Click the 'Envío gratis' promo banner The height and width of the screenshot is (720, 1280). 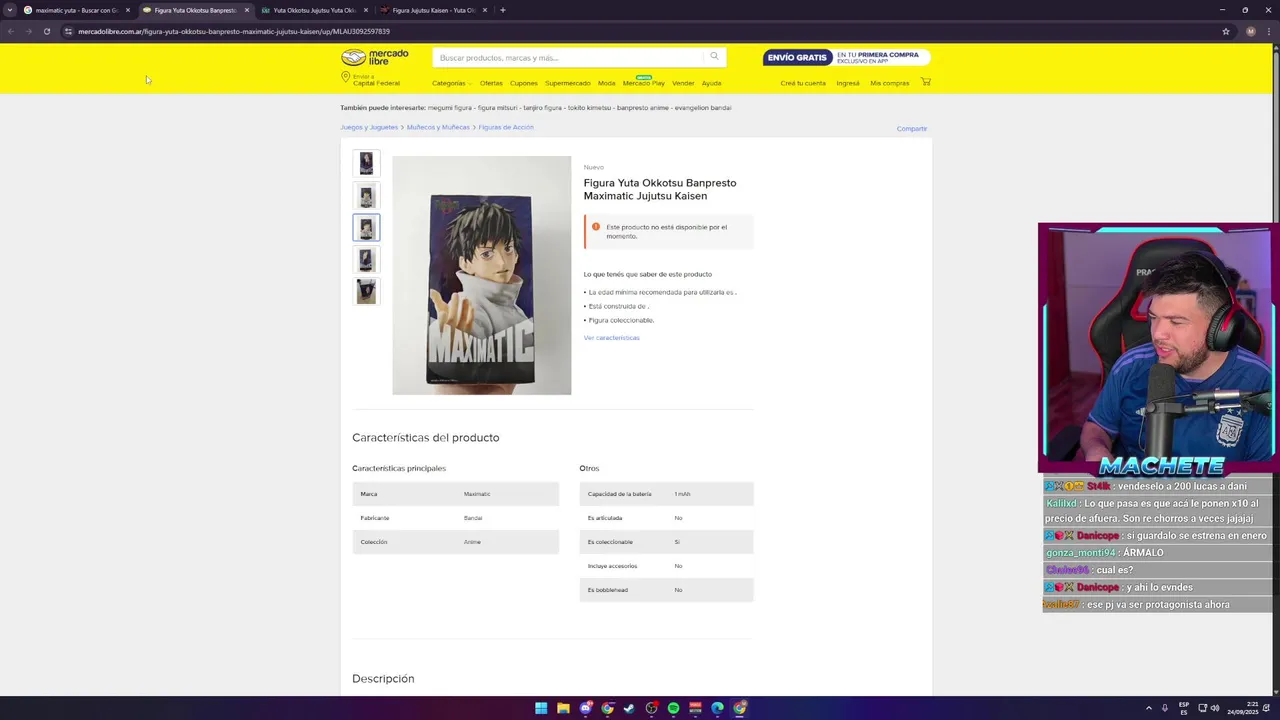(x=846, y=57)
